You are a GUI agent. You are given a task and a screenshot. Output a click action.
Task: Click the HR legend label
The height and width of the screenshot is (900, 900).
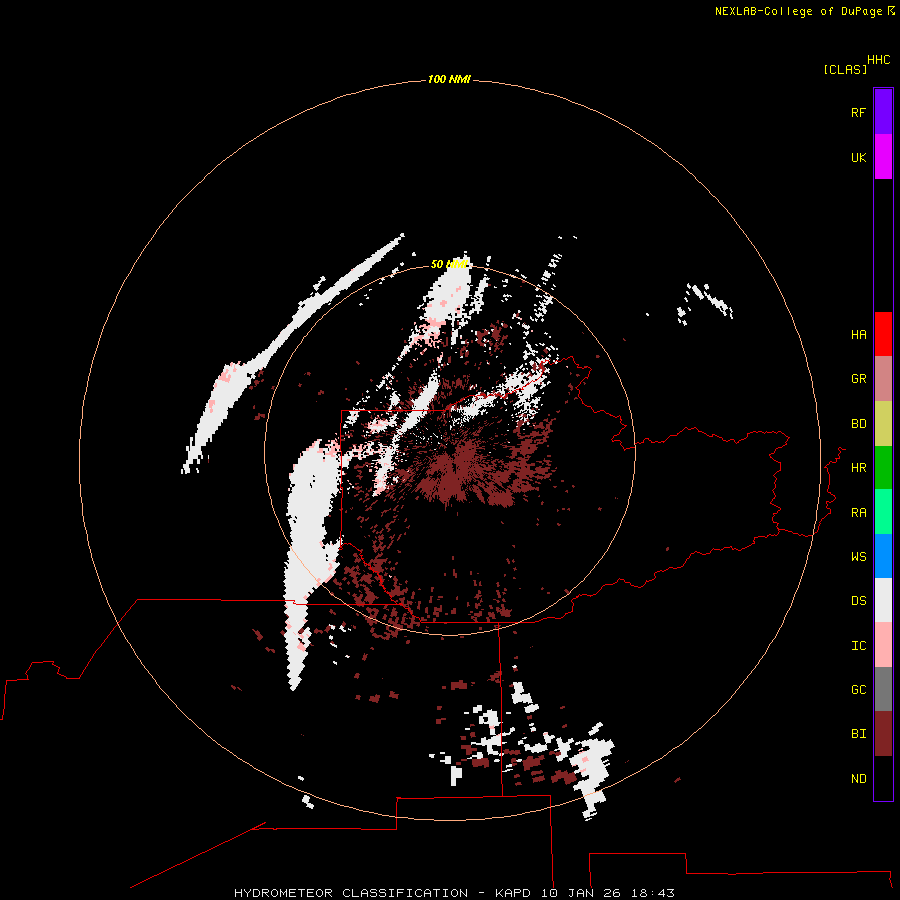click(x=858, y=468)
